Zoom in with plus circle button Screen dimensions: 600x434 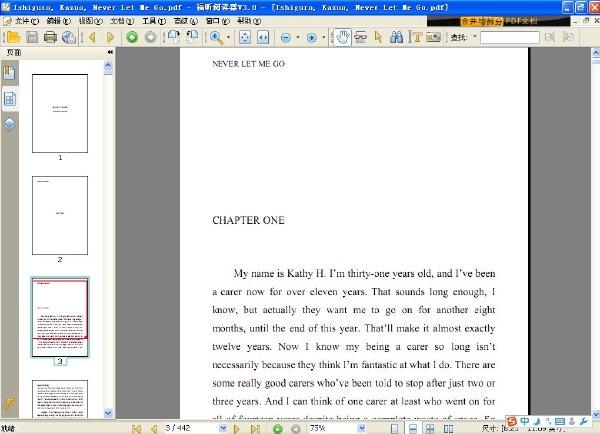pyautogui.click(x=312, y=38)
